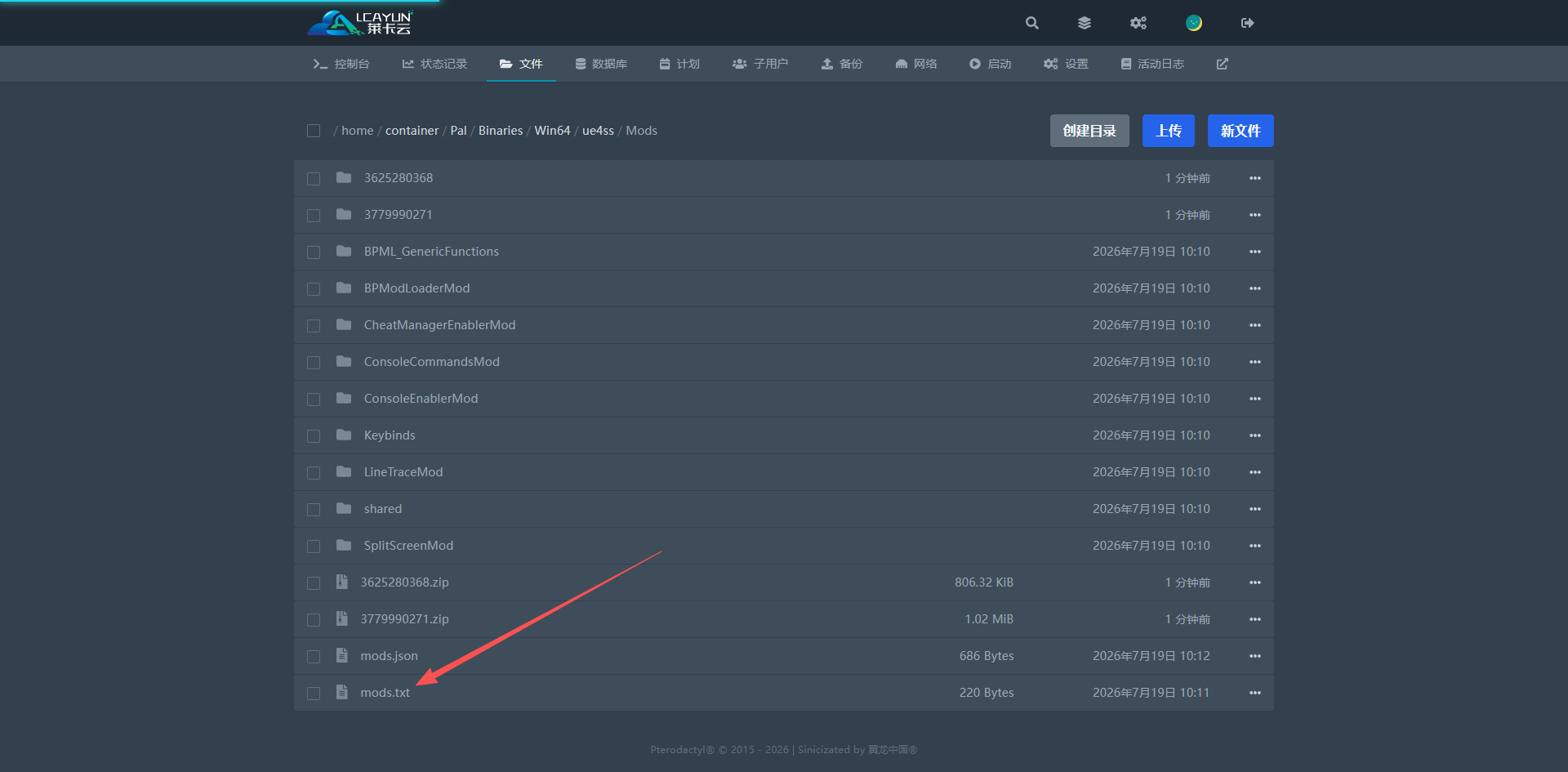1568x772 pixels.
Task: Open the 子用户 subusers tab
Action: tap(760, 64)
